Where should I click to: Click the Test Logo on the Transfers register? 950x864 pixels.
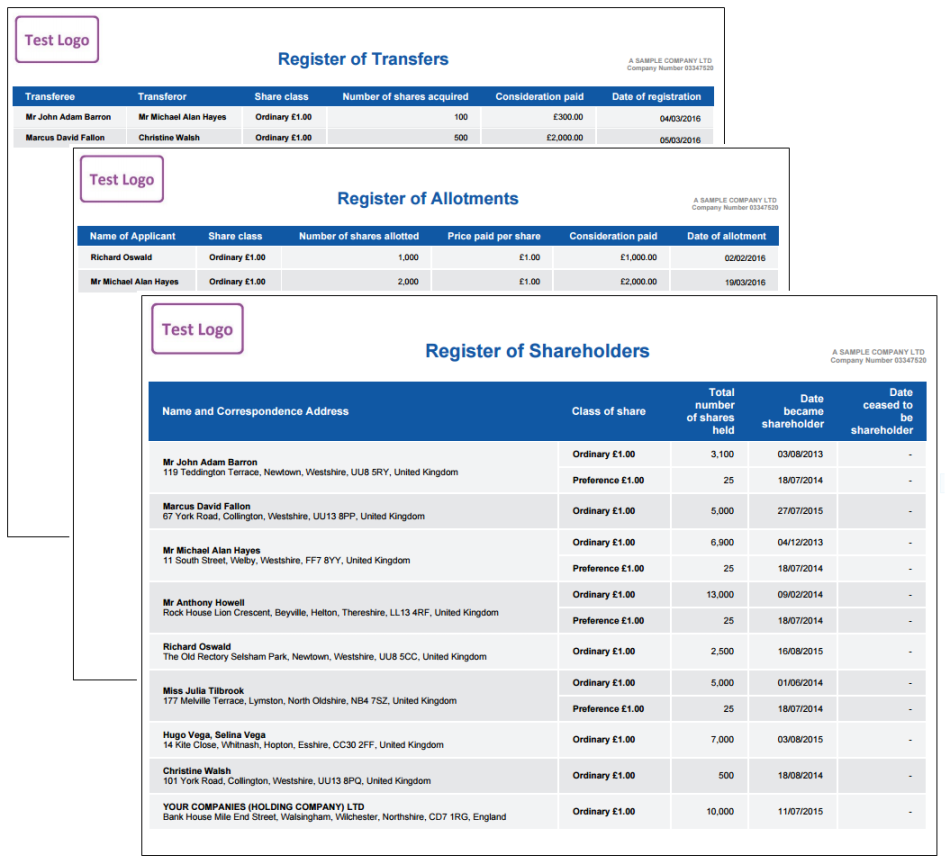[x=57, y=40]
